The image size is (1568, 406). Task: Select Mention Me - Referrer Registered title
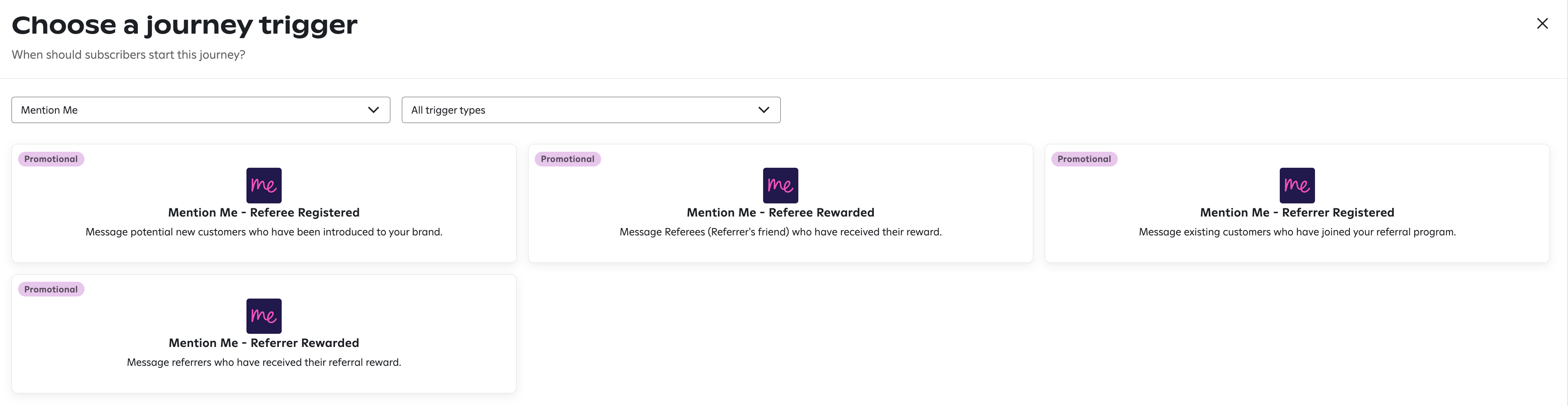(1297, 212)
